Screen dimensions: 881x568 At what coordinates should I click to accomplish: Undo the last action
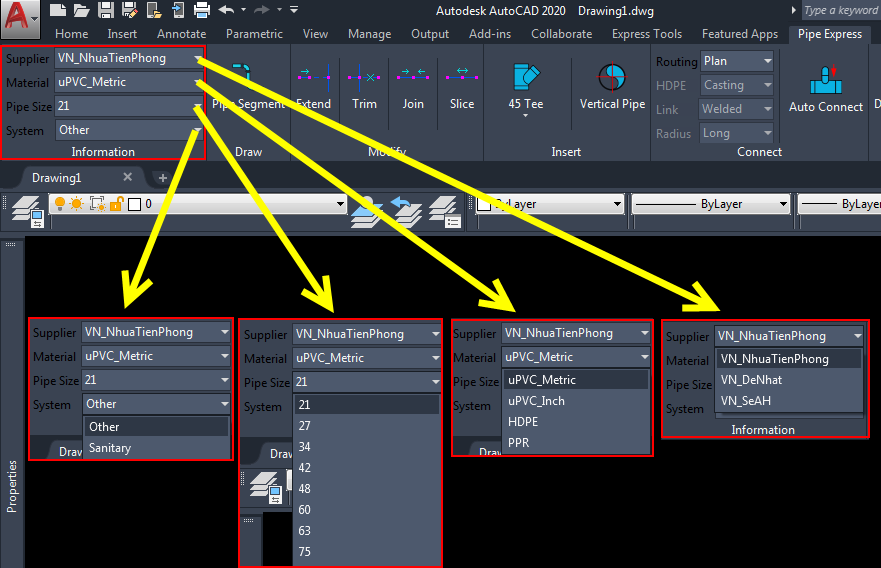(x=226, y=10)
